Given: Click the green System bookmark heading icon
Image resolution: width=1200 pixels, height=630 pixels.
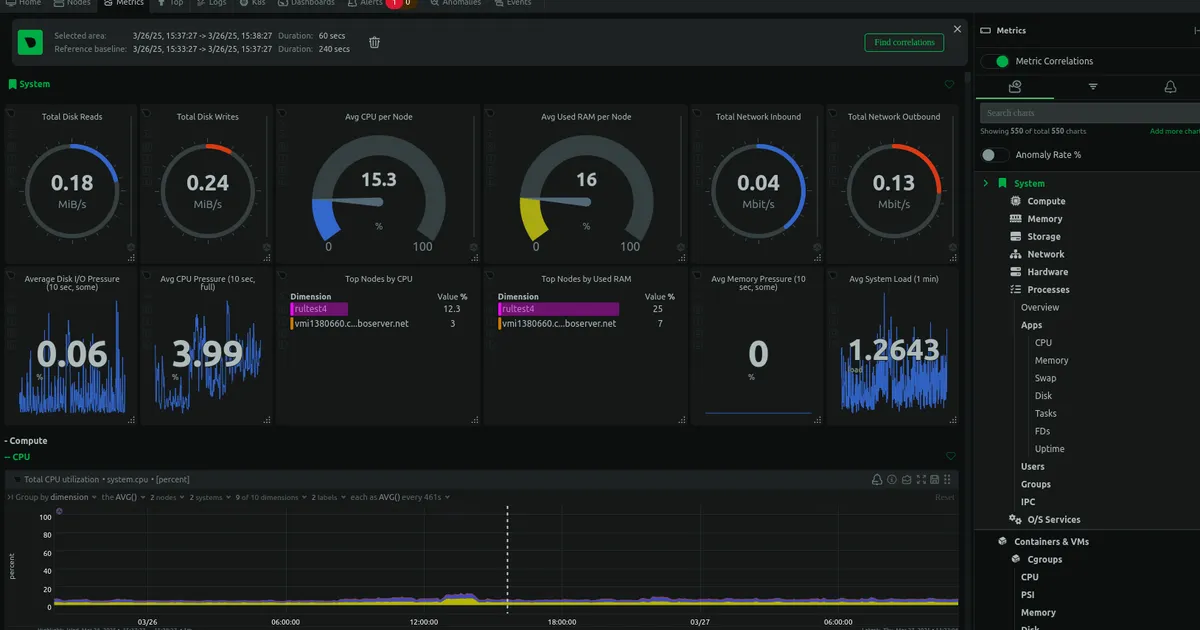Looking at the screenshot, I should coord(12,84).
